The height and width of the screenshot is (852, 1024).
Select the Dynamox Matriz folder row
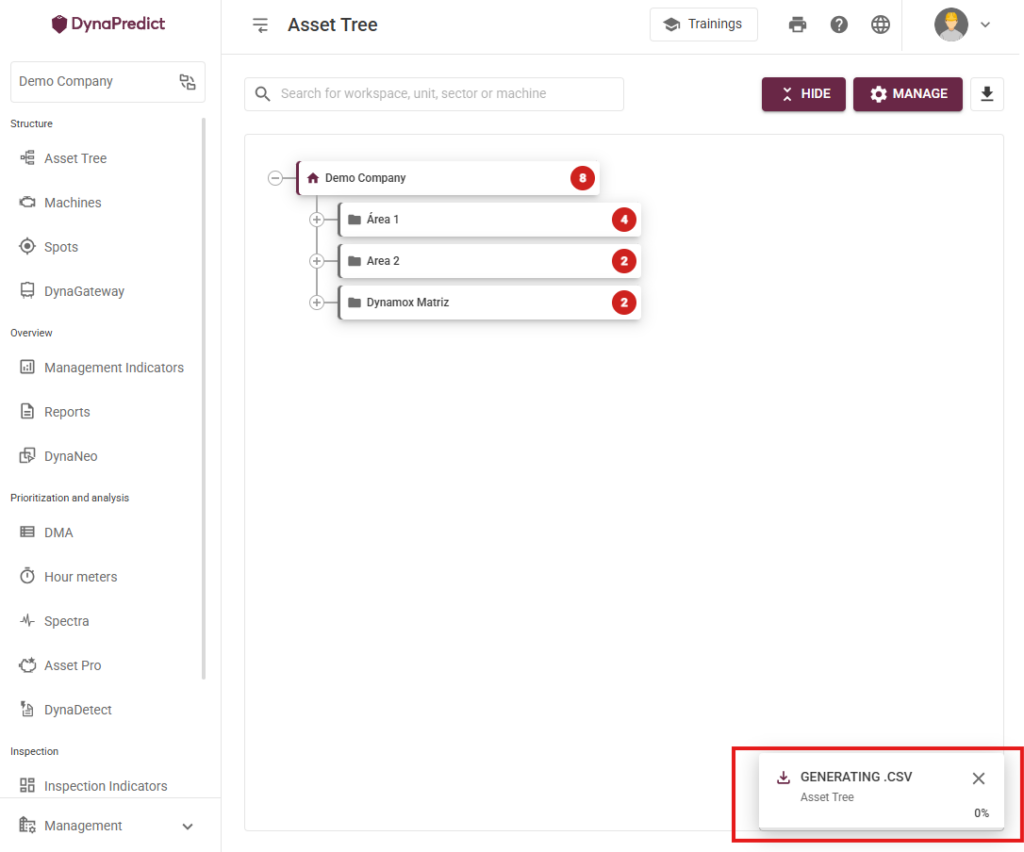pos(489,303)
